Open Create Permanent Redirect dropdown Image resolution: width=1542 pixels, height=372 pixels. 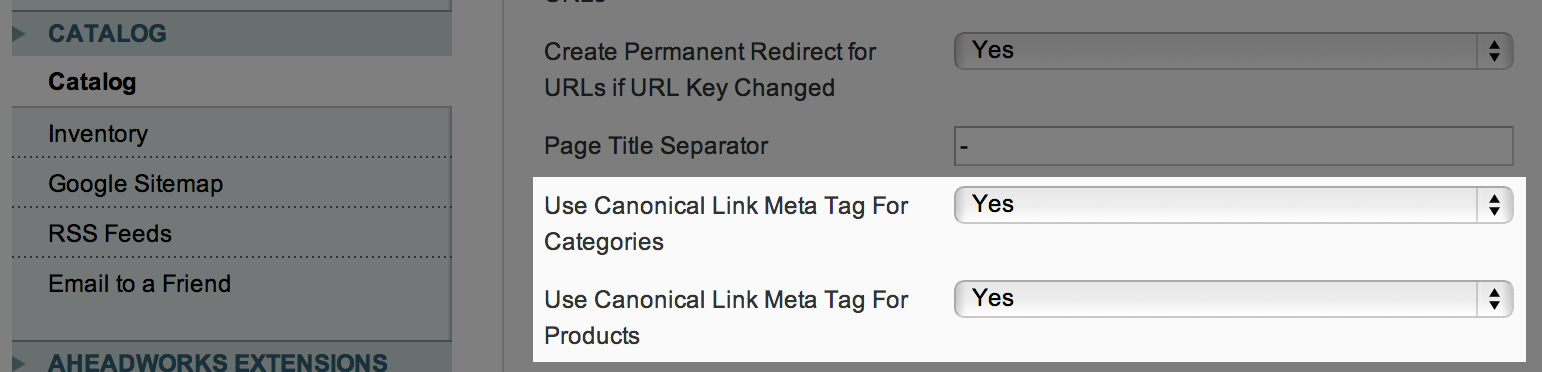(x=1234, y=51)
